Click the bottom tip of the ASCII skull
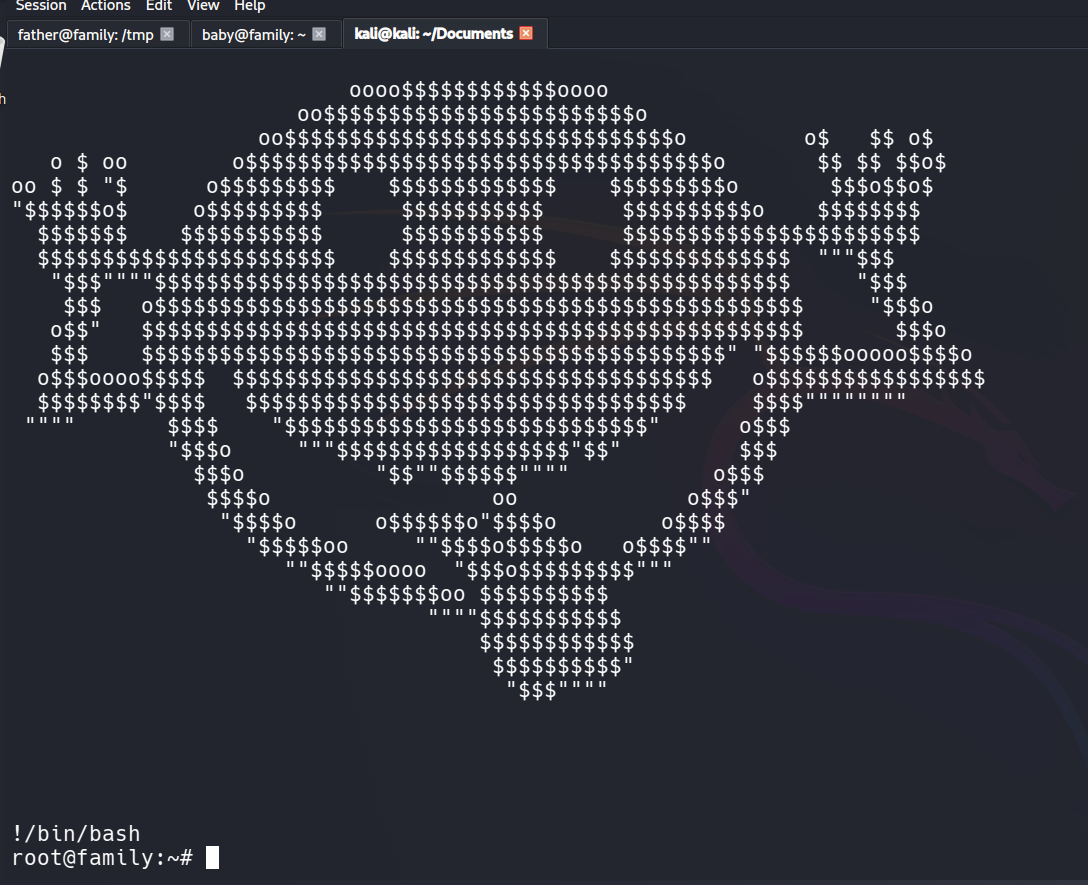Image resolution: width=1088 pixels, height=885 pixels. click(x=556, y=690)
